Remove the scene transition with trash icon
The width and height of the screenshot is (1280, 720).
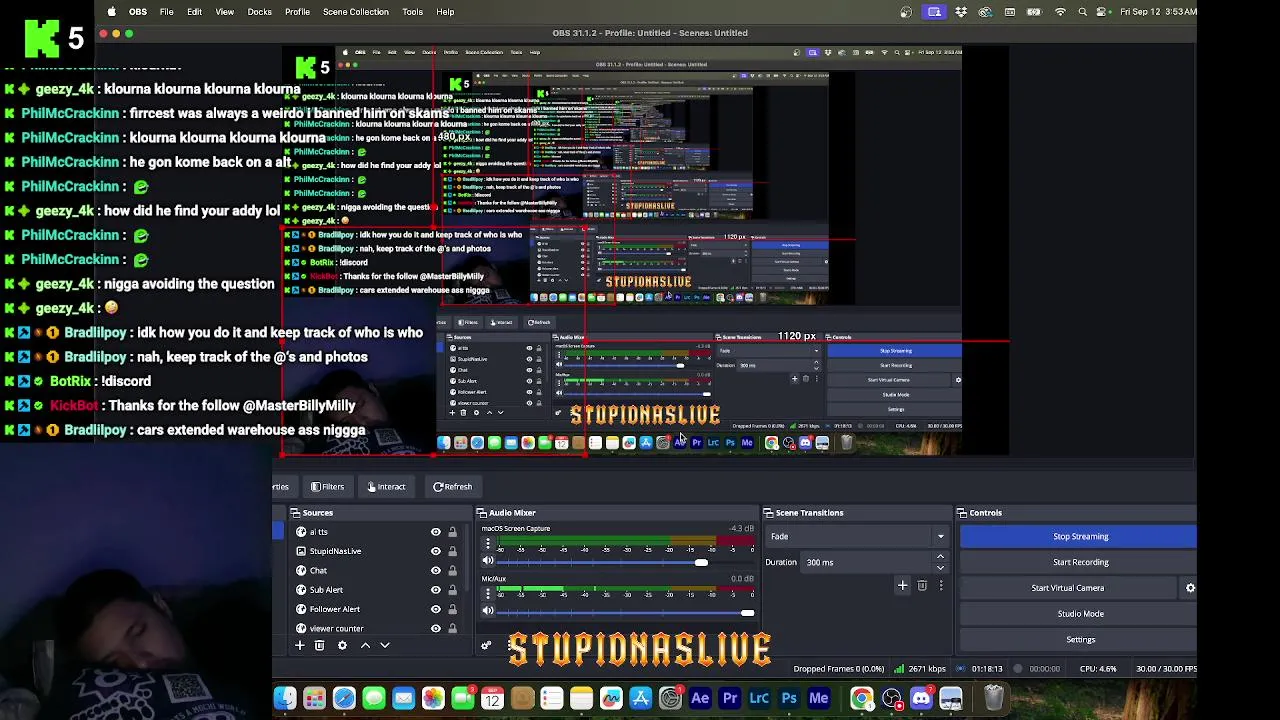coord(922,586)
